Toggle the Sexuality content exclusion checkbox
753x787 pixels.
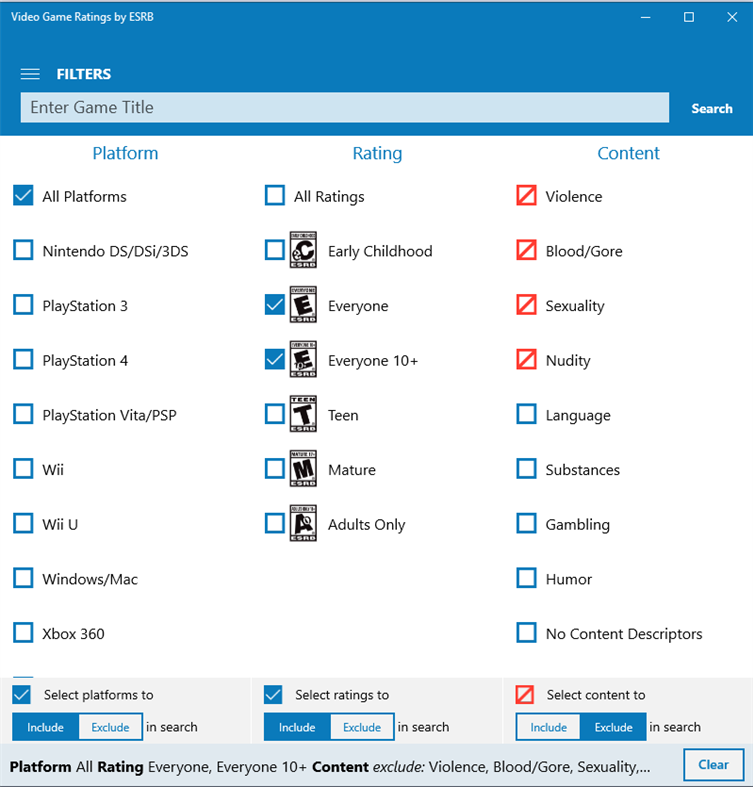(527, 305)
